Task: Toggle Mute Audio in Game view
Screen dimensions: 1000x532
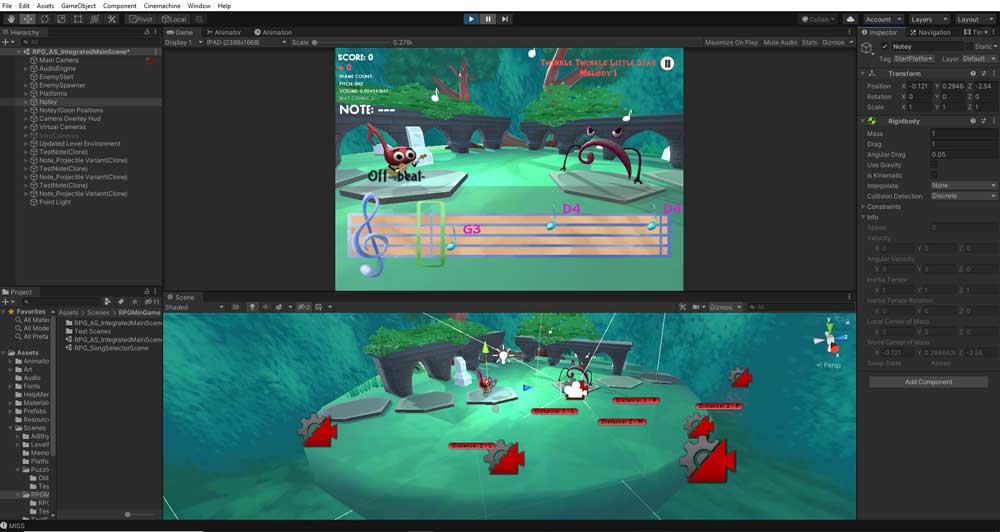Action: pos(781,42)
